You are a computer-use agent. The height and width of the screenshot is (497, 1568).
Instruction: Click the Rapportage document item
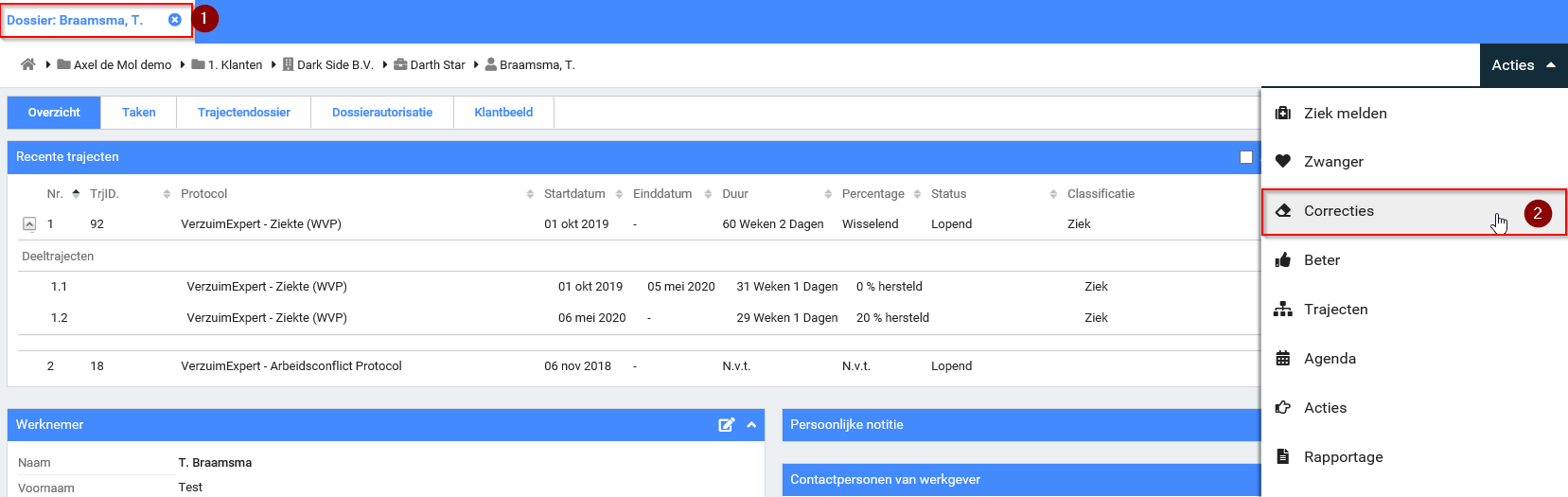(1342, 457)
